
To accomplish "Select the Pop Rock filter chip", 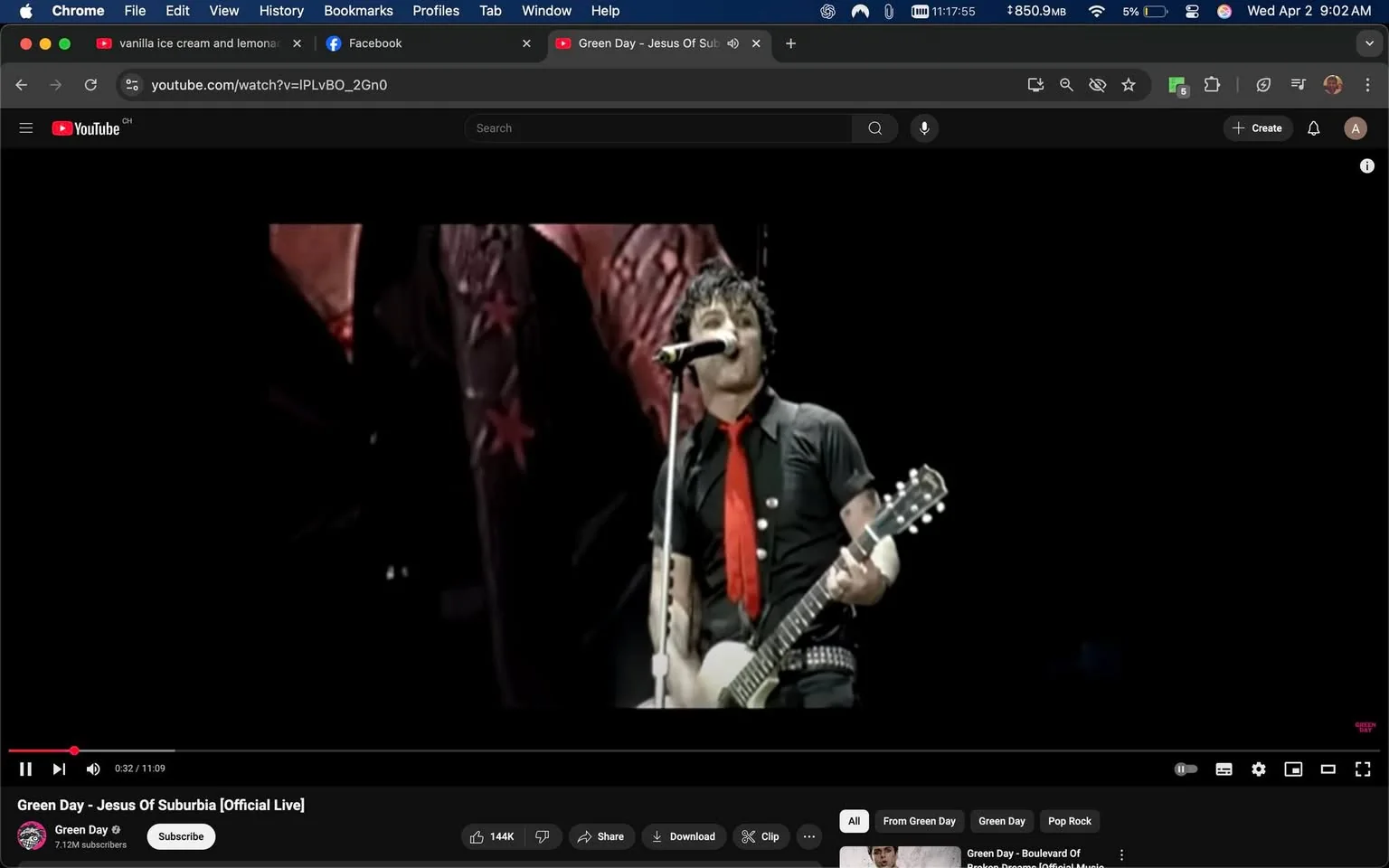I will [x=1070, y=821].
